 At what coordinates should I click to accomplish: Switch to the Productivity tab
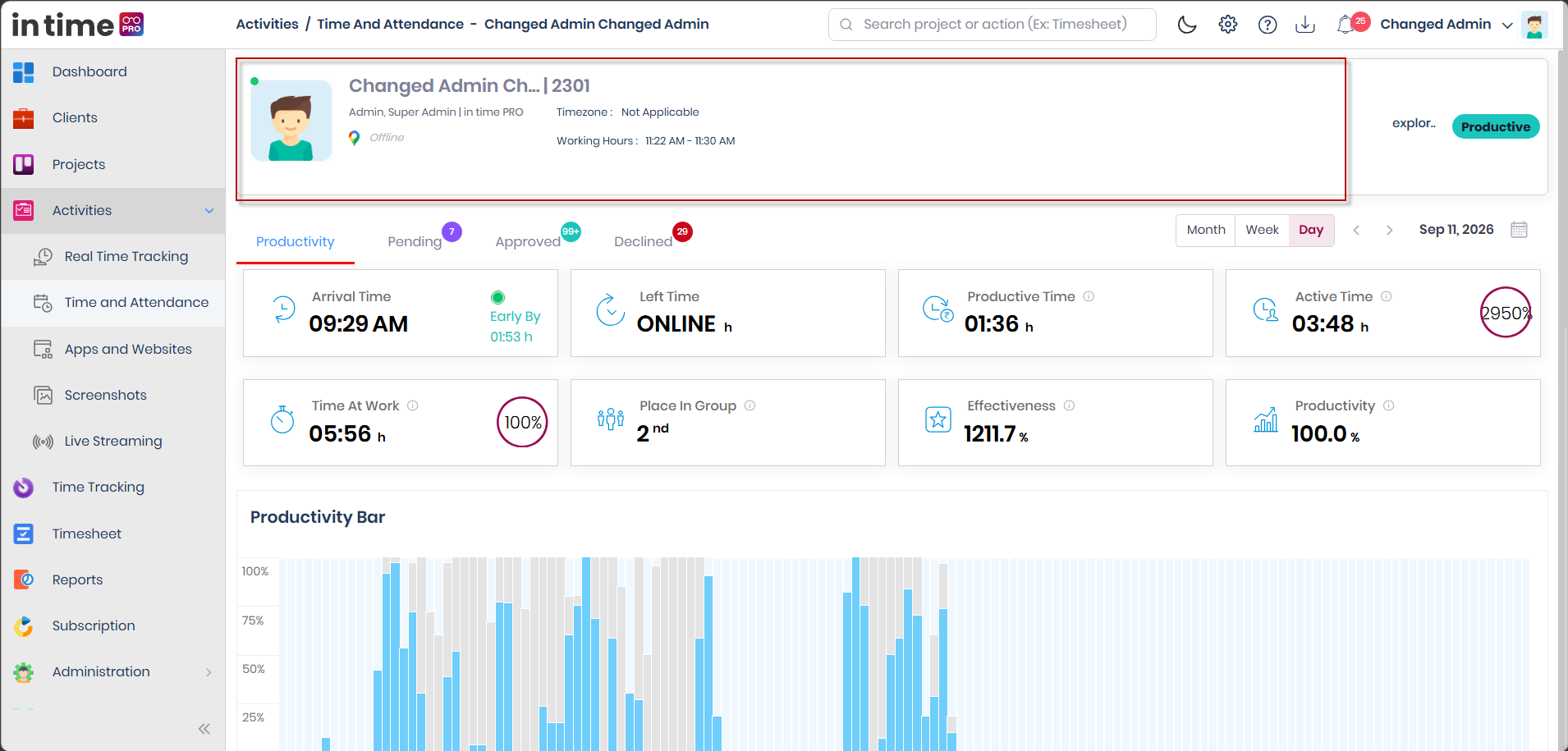296,242
